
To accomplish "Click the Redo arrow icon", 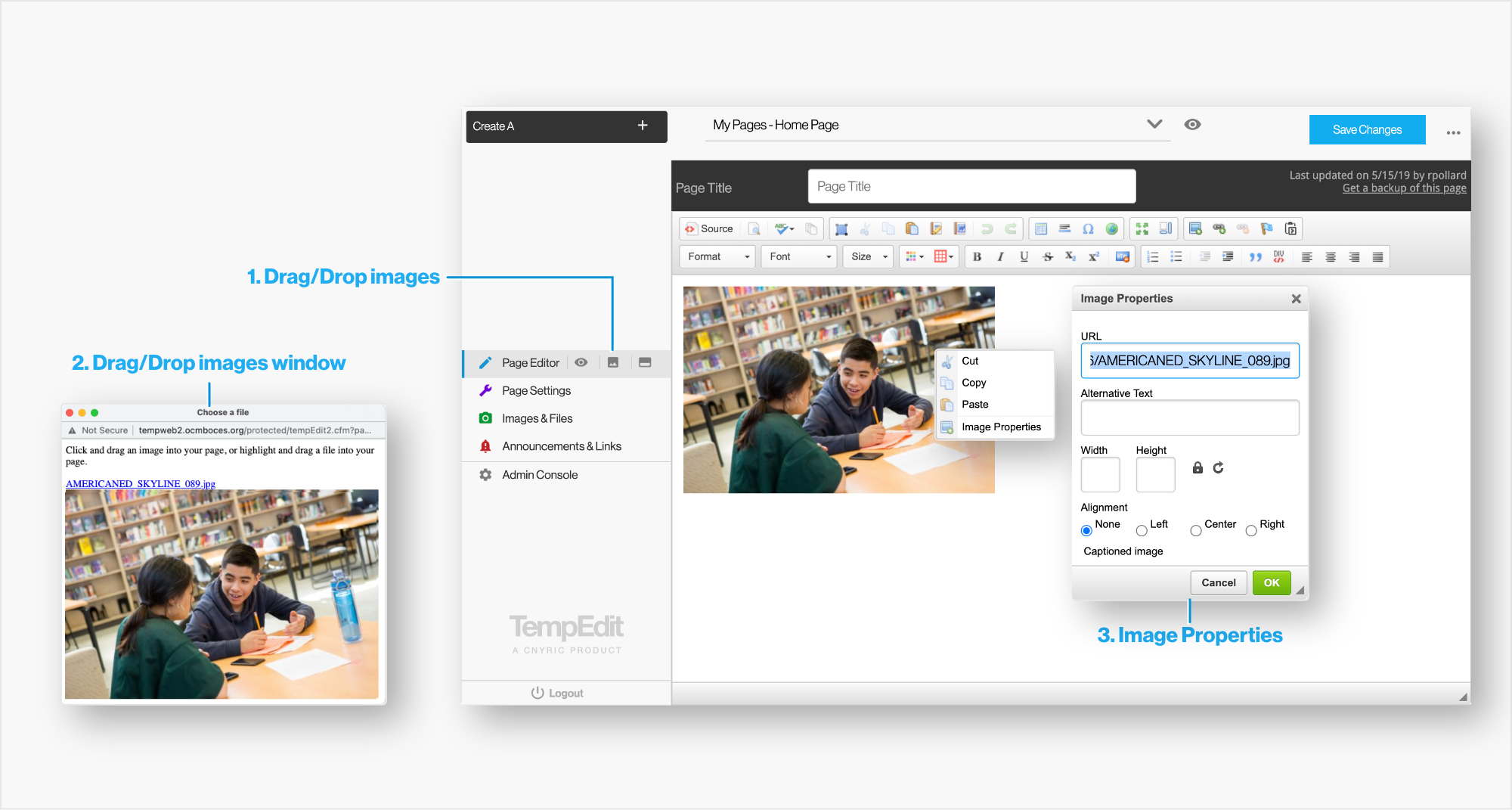I will tap(1011, 228).
